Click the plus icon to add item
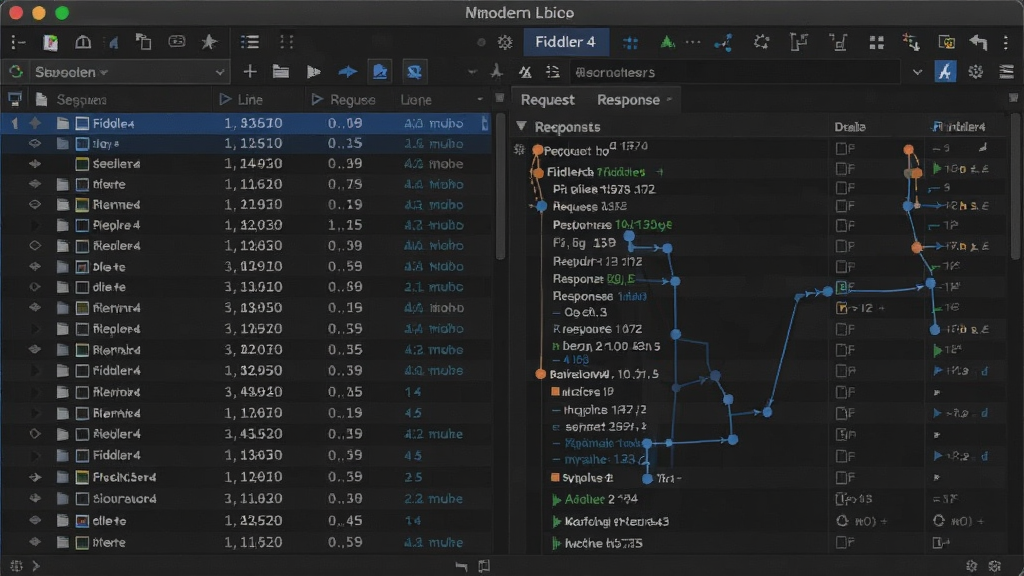This screenshot has width=1024, height=576. point(249,72)
